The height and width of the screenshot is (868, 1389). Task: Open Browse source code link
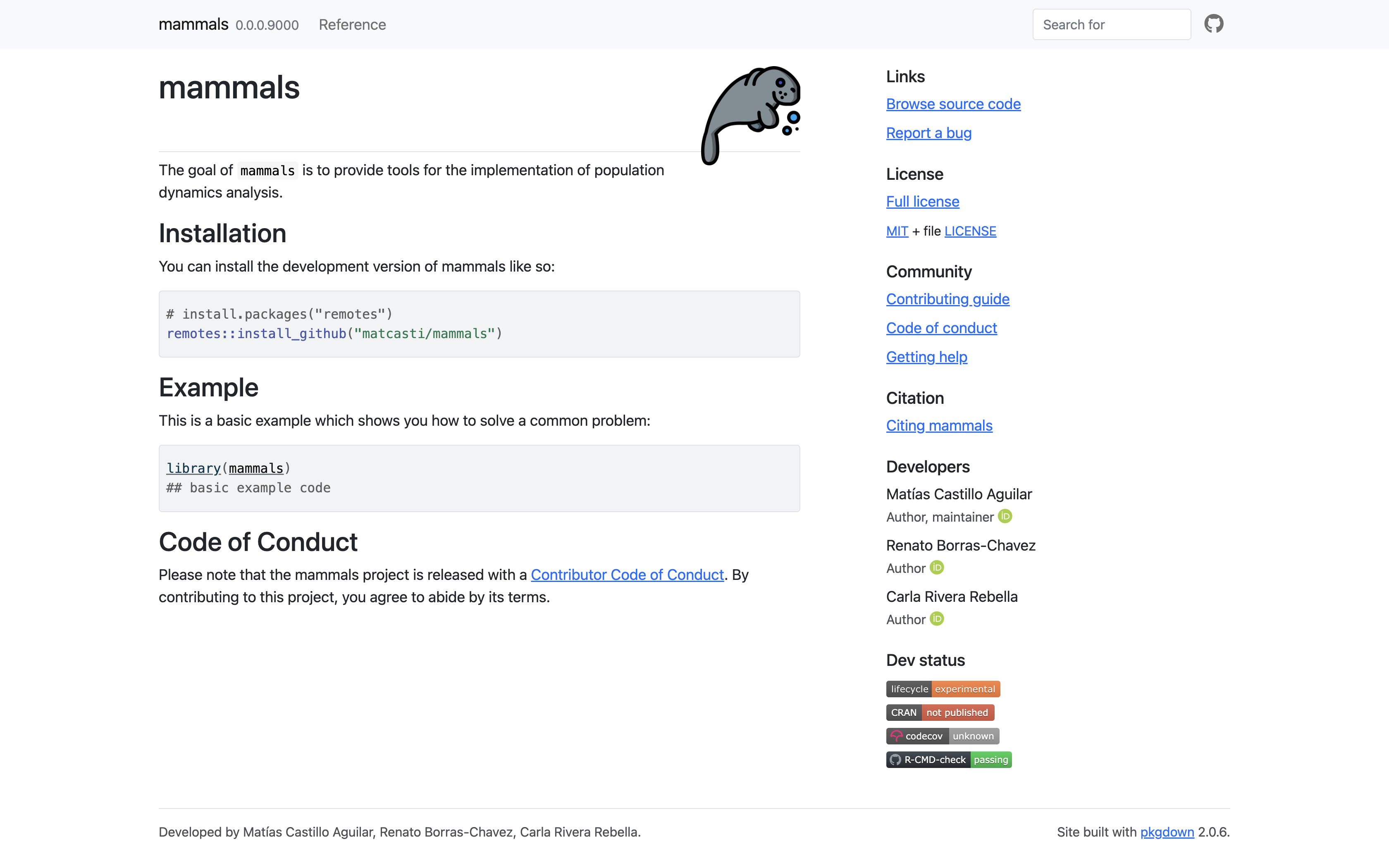click(x=953, y=104)
